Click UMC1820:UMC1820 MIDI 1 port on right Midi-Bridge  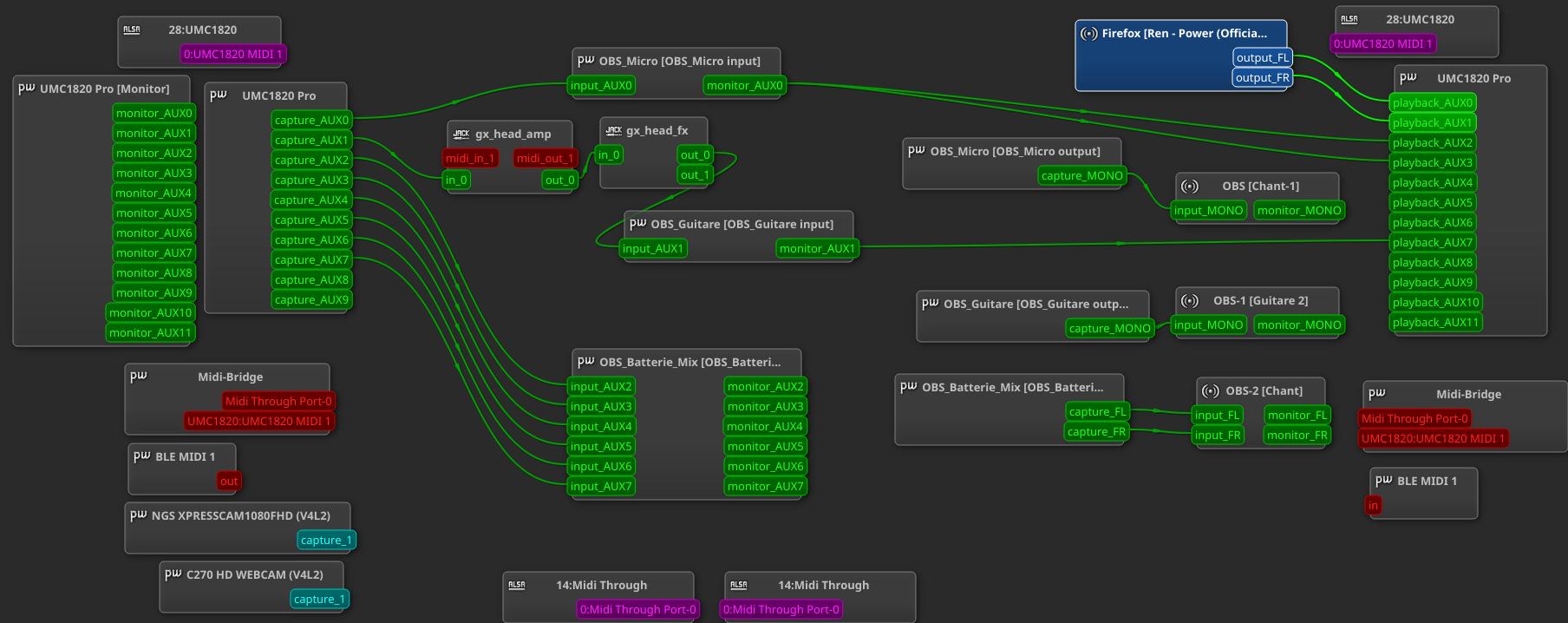(x=1433, y=438)
